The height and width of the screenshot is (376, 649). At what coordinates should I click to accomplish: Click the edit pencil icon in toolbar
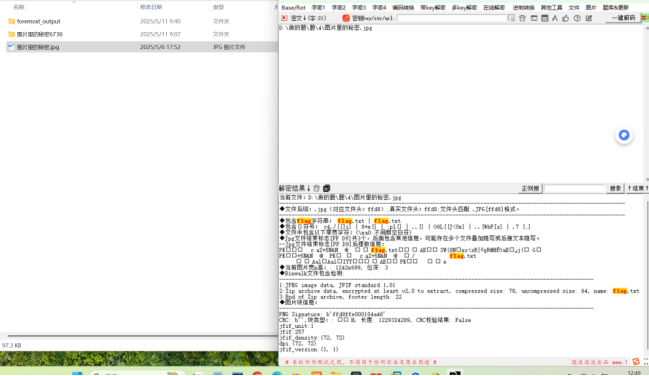pyautogui.click(x=589, y=18)
